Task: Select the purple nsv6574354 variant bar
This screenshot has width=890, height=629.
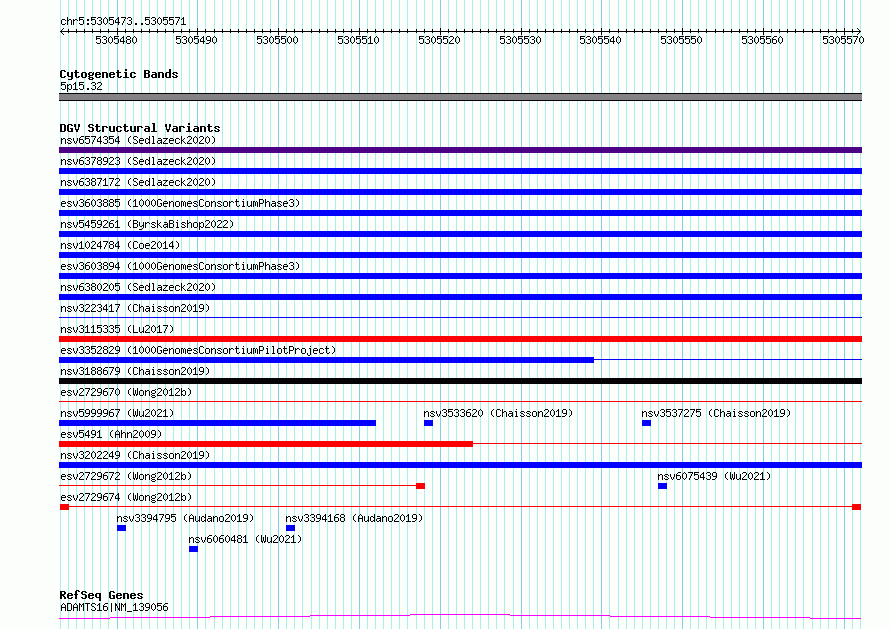Action: click(x=460, y=150)
